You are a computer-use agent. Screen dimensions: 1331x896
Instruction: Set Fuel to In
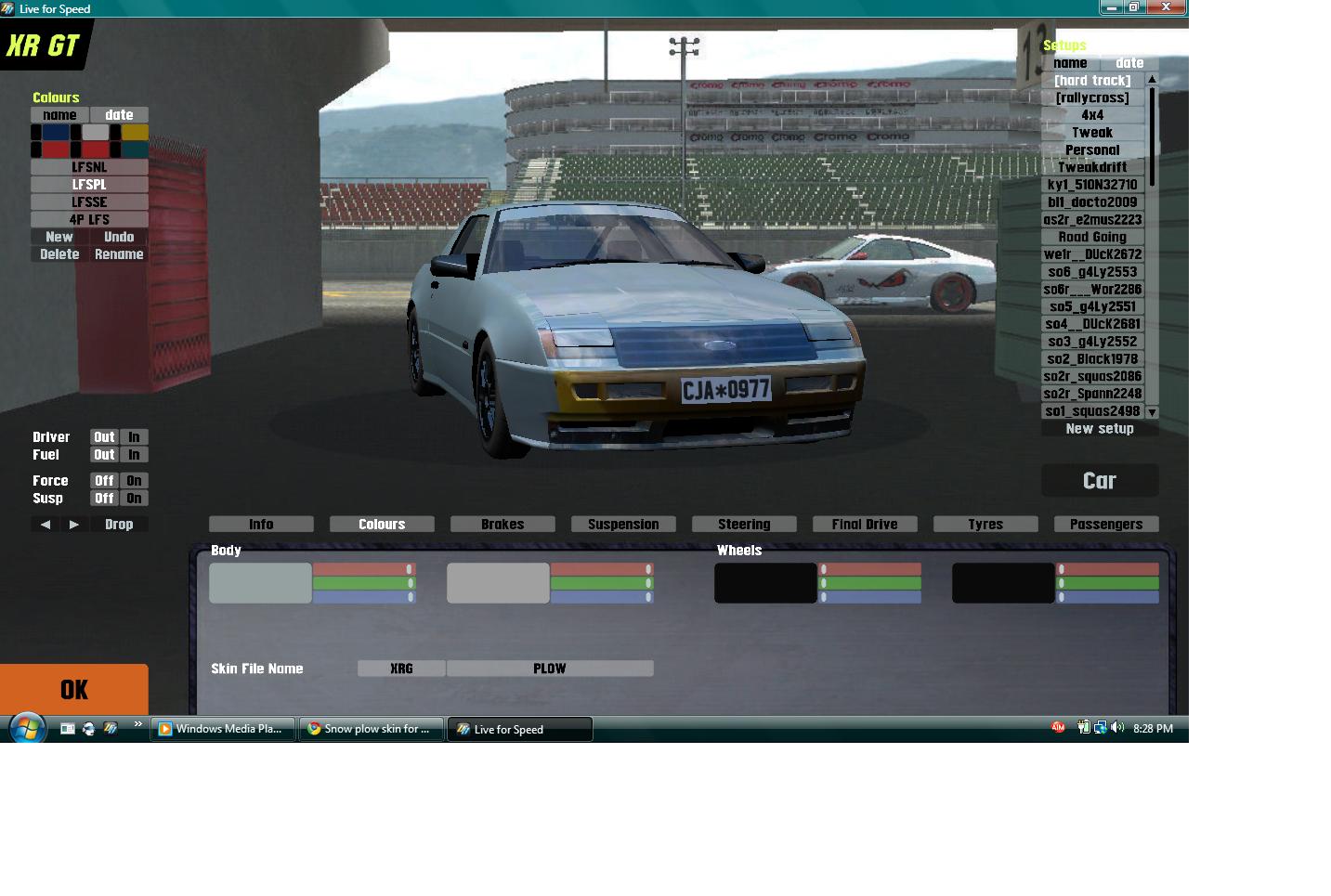click(x=134, y=455)
